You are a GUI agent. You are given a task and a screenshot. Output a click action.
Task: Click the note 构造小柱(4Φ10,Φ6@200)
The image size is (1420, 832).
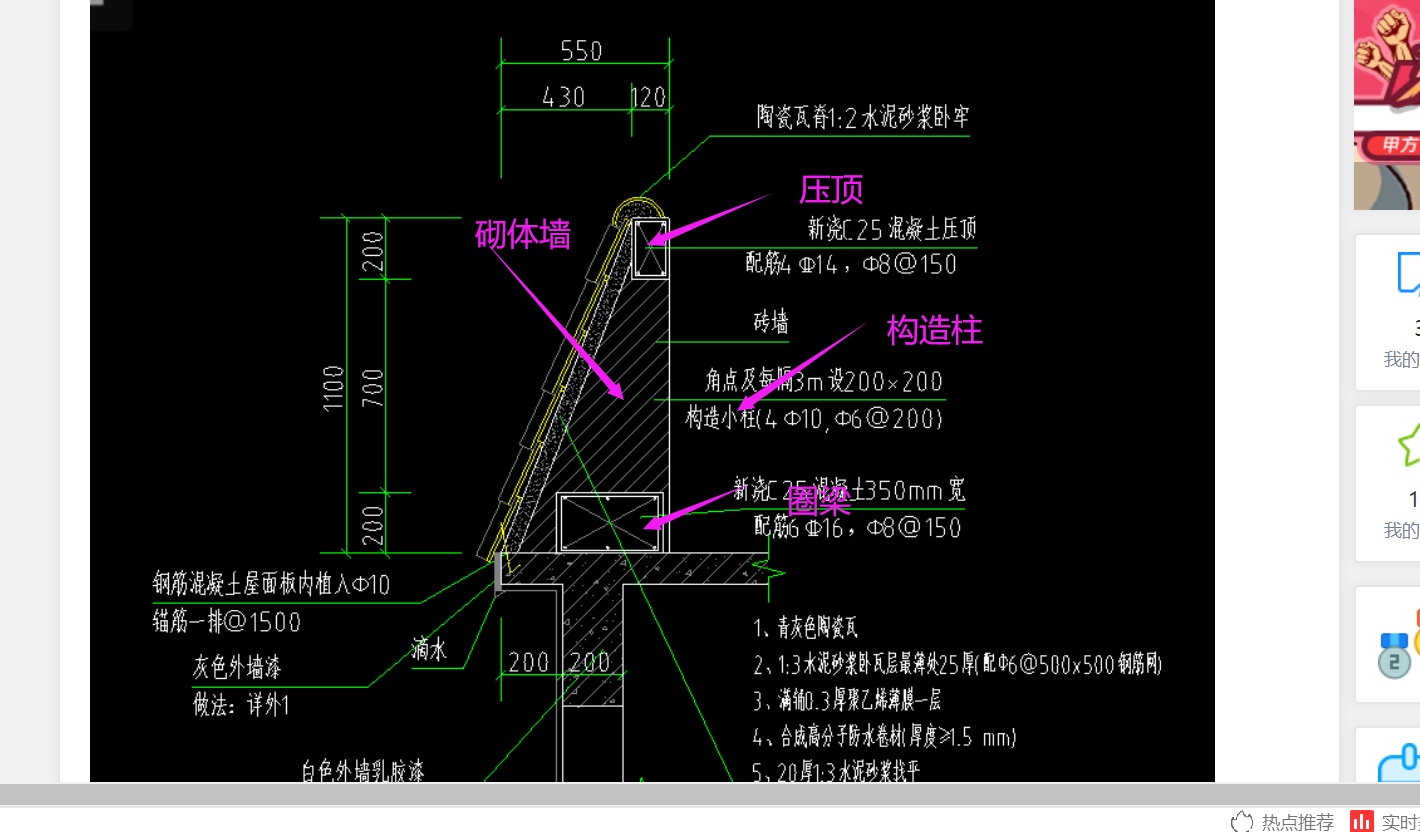click(814, 418)
